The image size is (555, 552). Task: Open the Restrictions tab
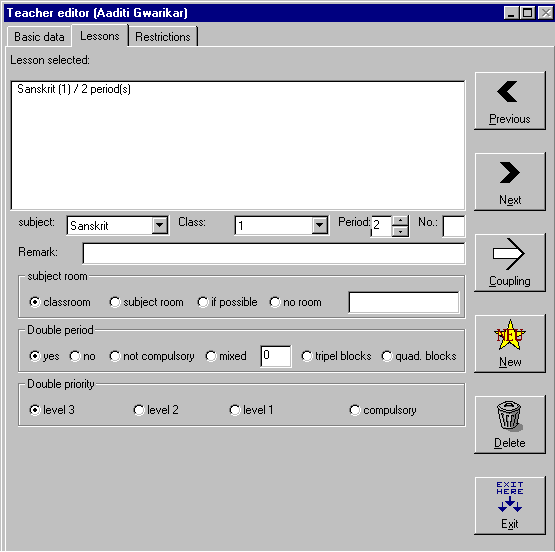(x=162, y=37)
